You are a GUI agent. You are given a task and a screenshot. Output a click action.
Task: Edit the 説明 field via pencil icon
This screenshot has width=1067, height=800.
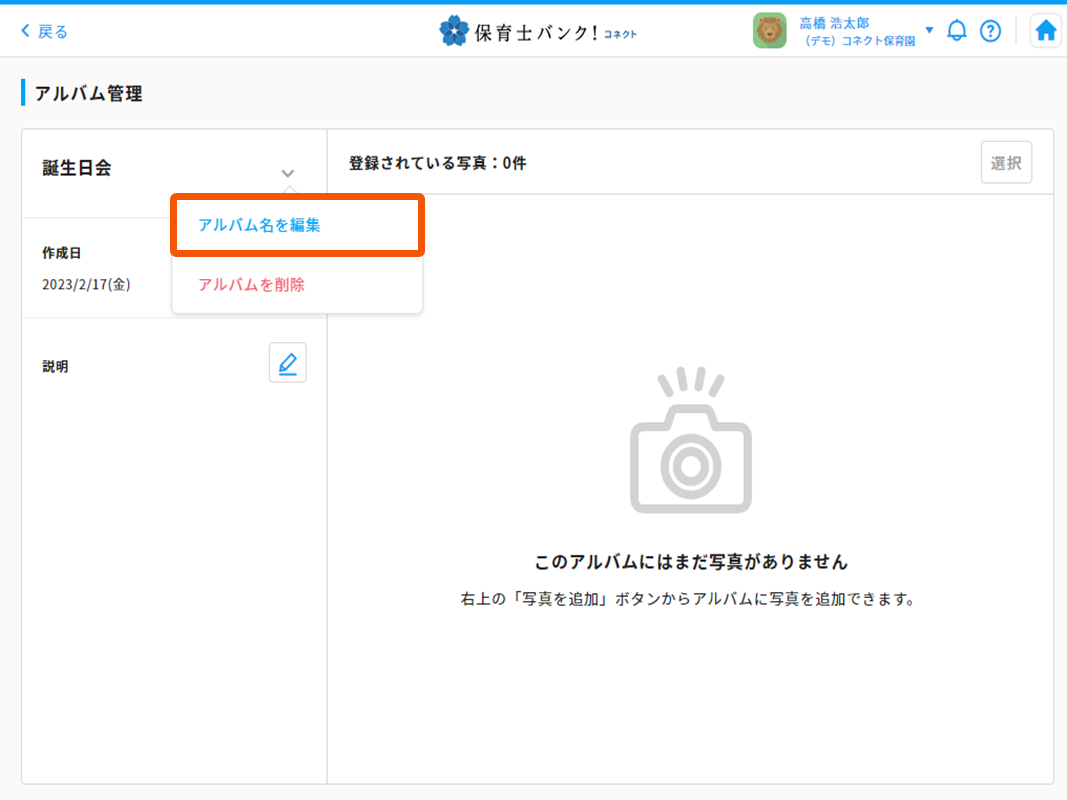click(287, 362)
